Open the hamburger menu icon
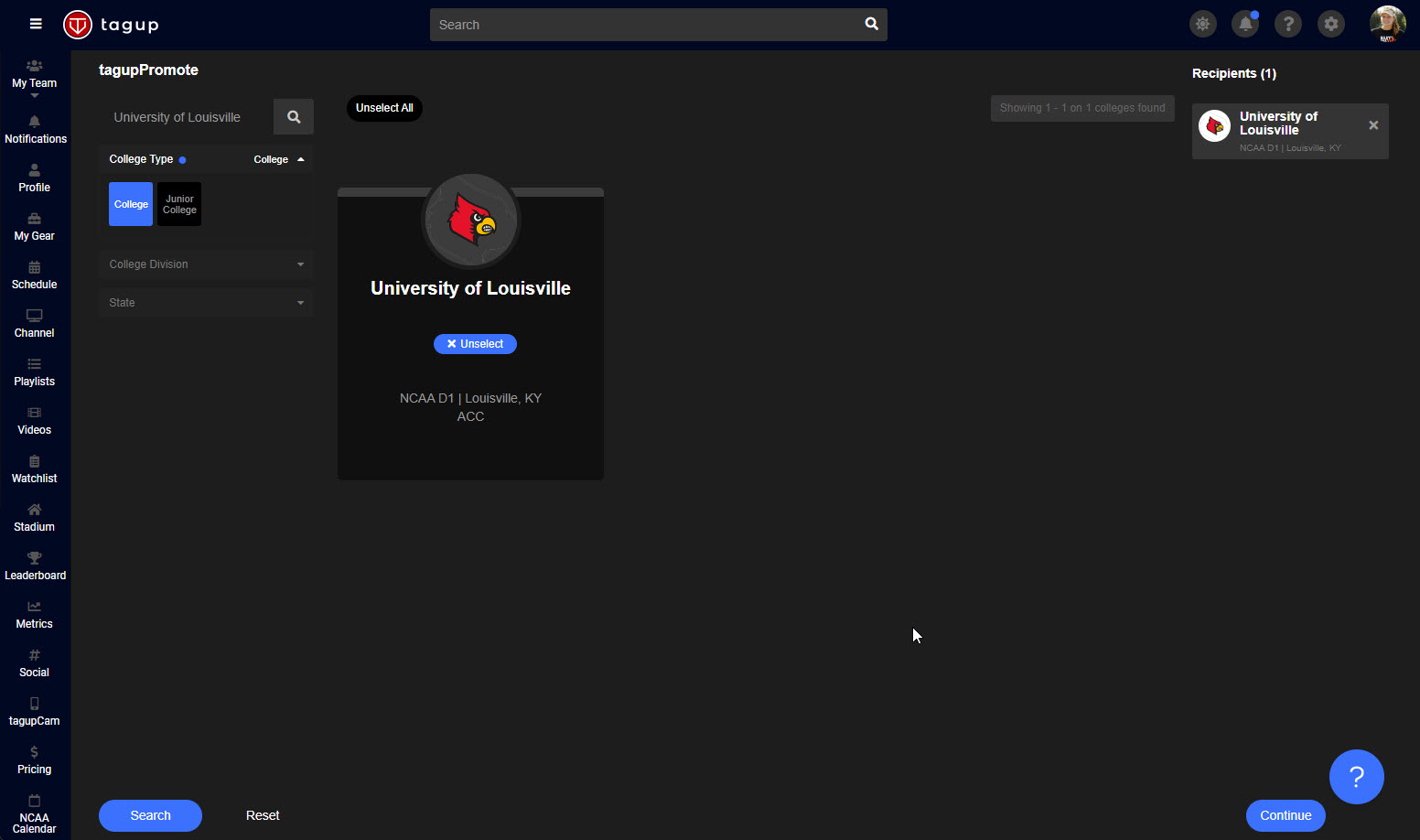The width and height of the screenshot is (1420, 840). (36, 24)
